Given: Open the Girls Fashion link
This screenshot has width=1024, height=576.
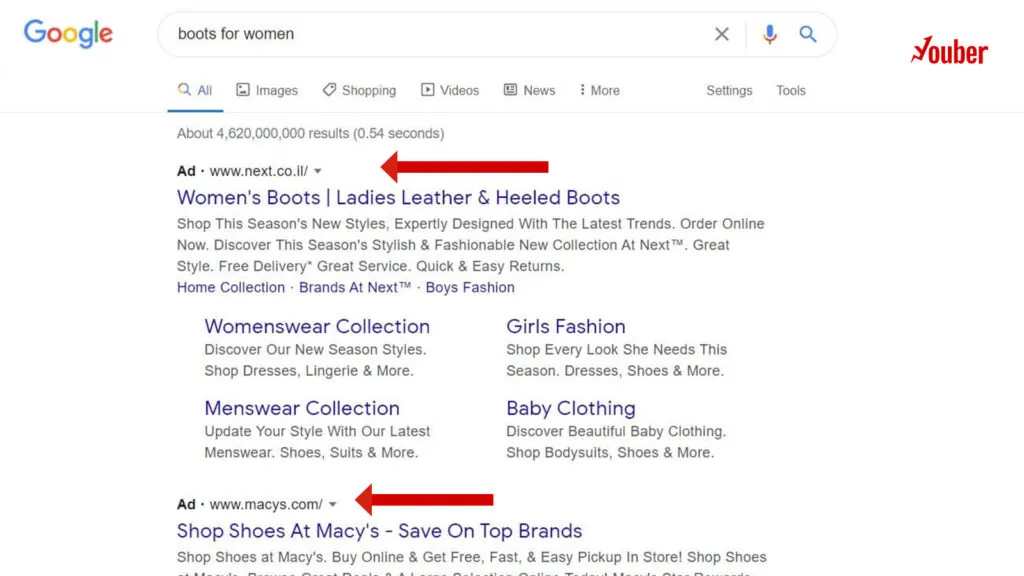Looking at the screenshot, I should tap(566, 327).
